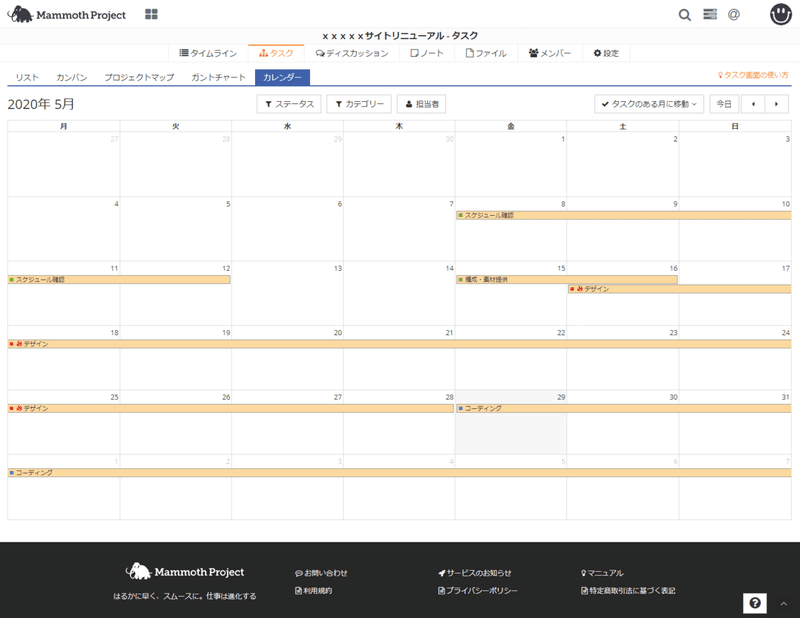The width and height of the screenshot is (800, 618).
Task: Open お問い合わせ footer link
Action: point(321,573)
